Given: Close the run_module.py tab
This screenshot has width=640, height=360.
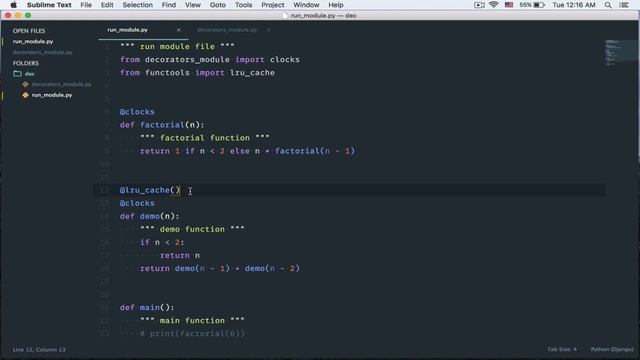Looking at the screenshot, I should [x=178, y=30].
